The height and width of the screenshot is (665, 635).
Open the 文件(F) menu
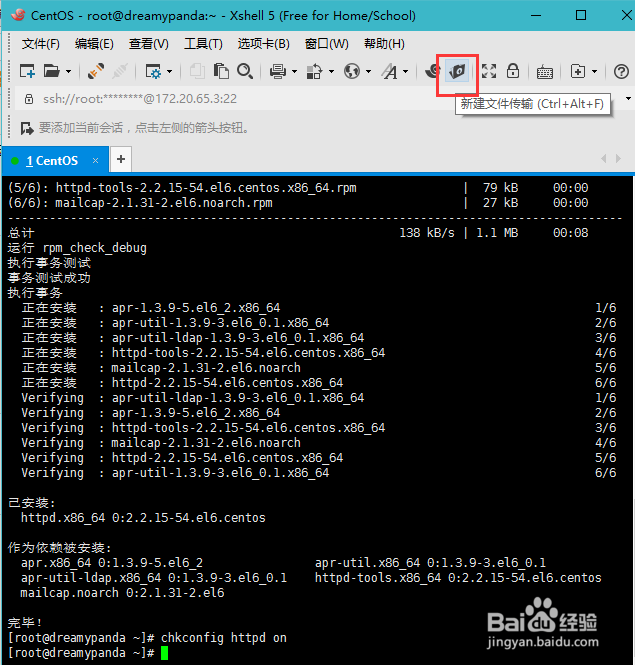[x=41, y=44]
